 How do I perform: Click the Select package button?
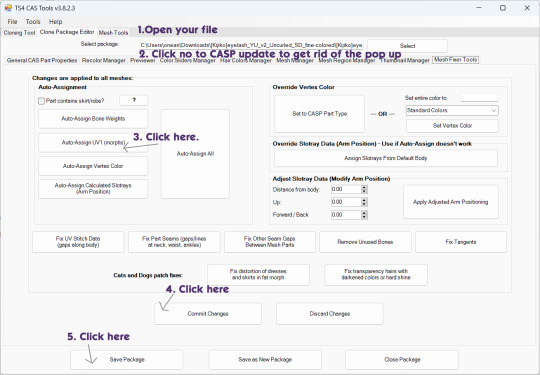407,46
